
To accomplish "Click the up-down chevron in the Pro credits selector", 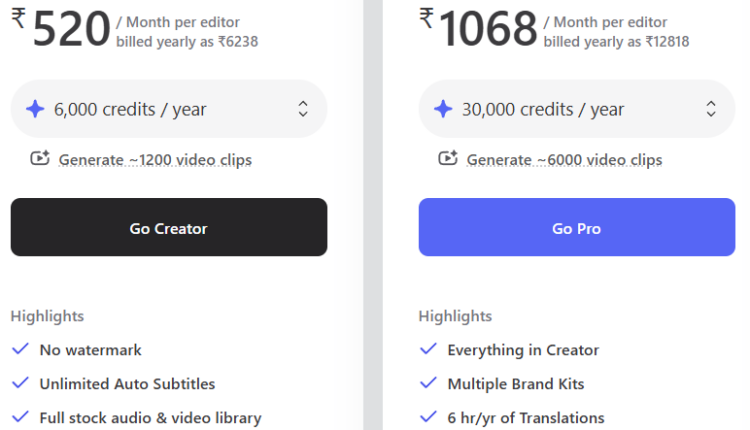I will coord(711,109).
